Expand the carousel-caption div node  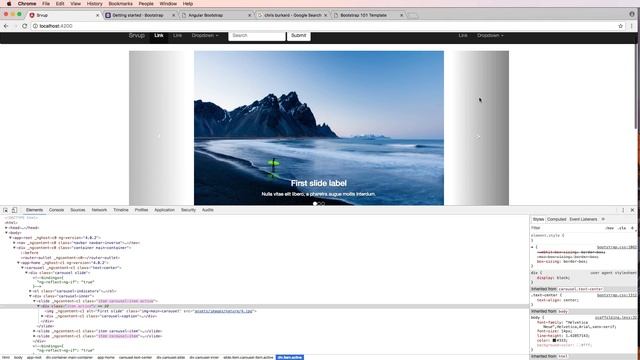coord(42,316)
